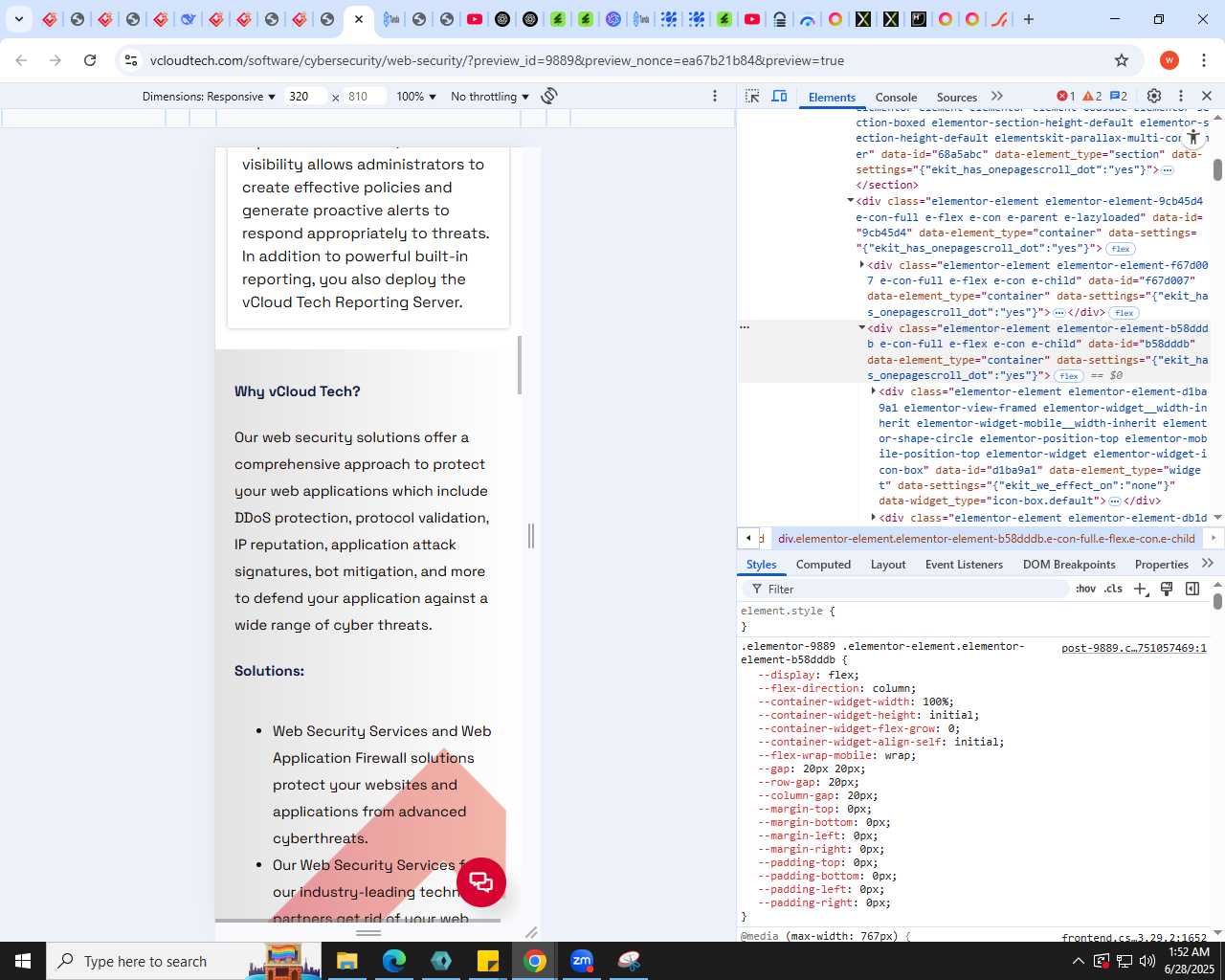Click the orange warnings count badge
The height and width of the screenshot is (980, 1225).
tap(1092, 96)
